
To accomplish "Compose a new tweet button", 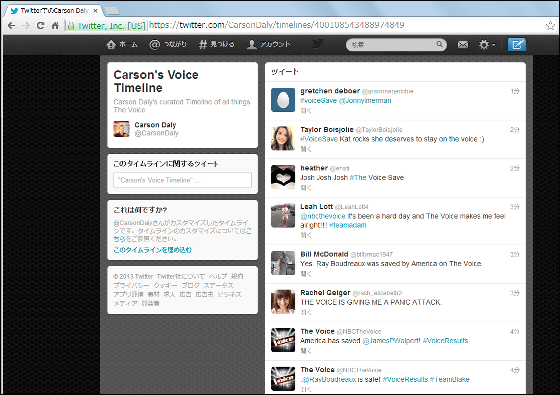I will point(517,45).
